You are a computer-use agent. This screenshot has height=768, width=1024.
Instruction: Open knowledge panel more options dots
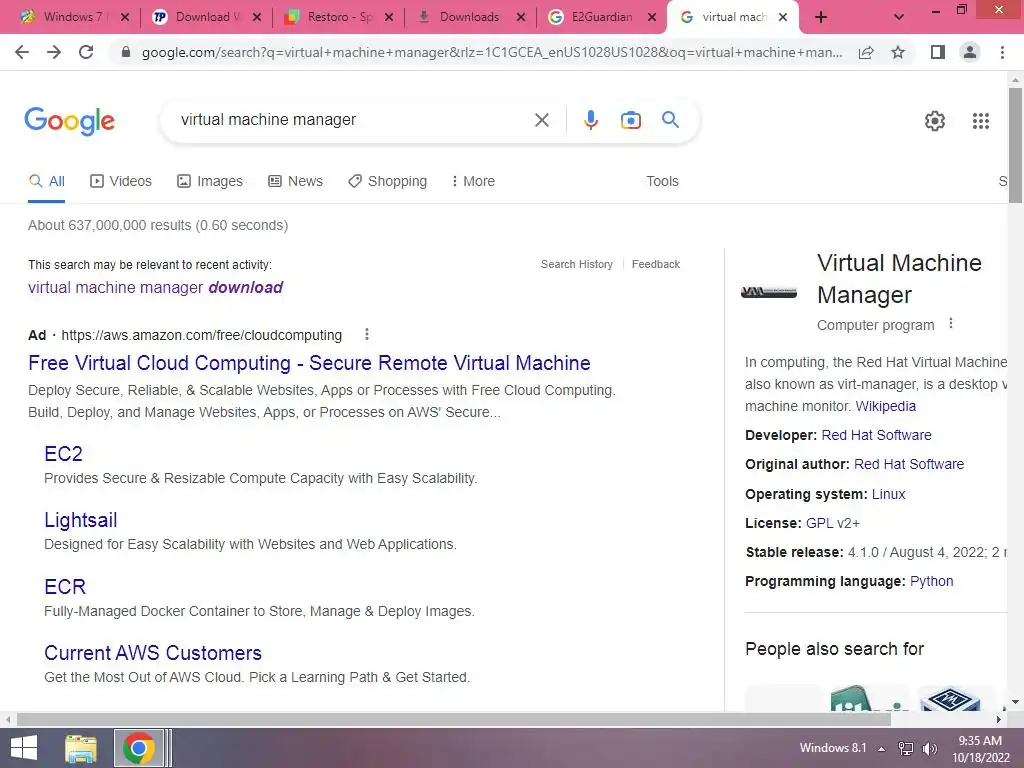[951, 323]
